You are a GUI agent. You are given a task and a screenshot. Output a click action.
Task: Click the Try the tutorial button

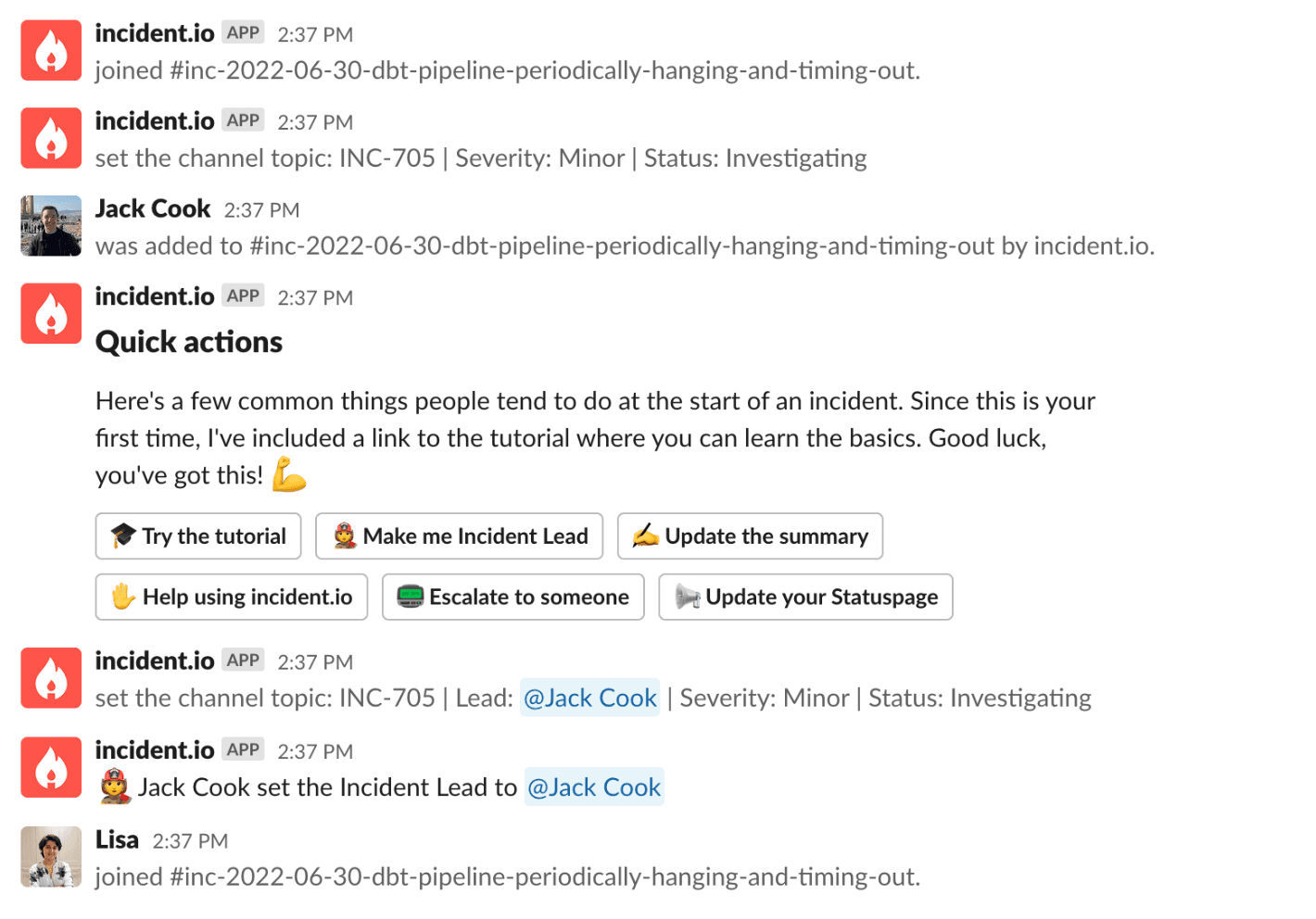click(x=198, y=536)
